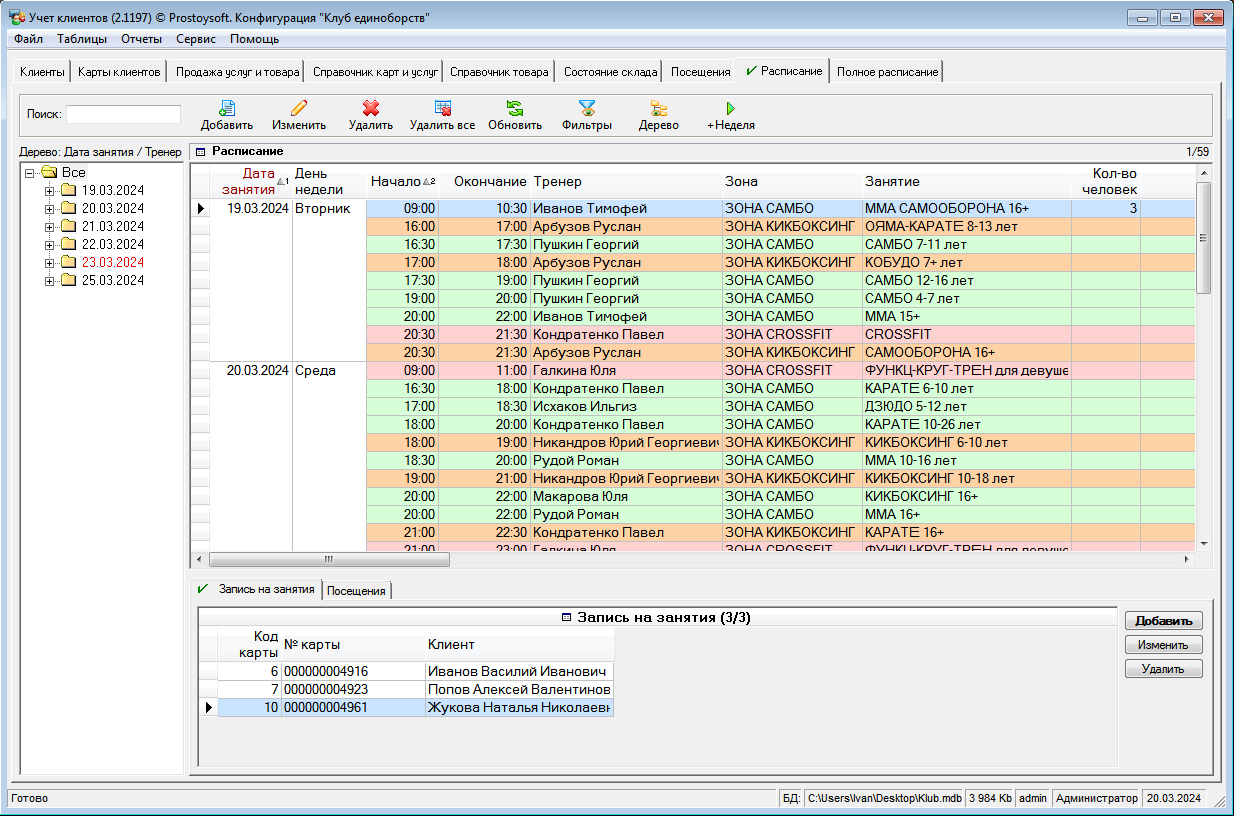Screen dimensions: 1234x816
Task: Click the application icon in the title bar
Action: [17, 17]
